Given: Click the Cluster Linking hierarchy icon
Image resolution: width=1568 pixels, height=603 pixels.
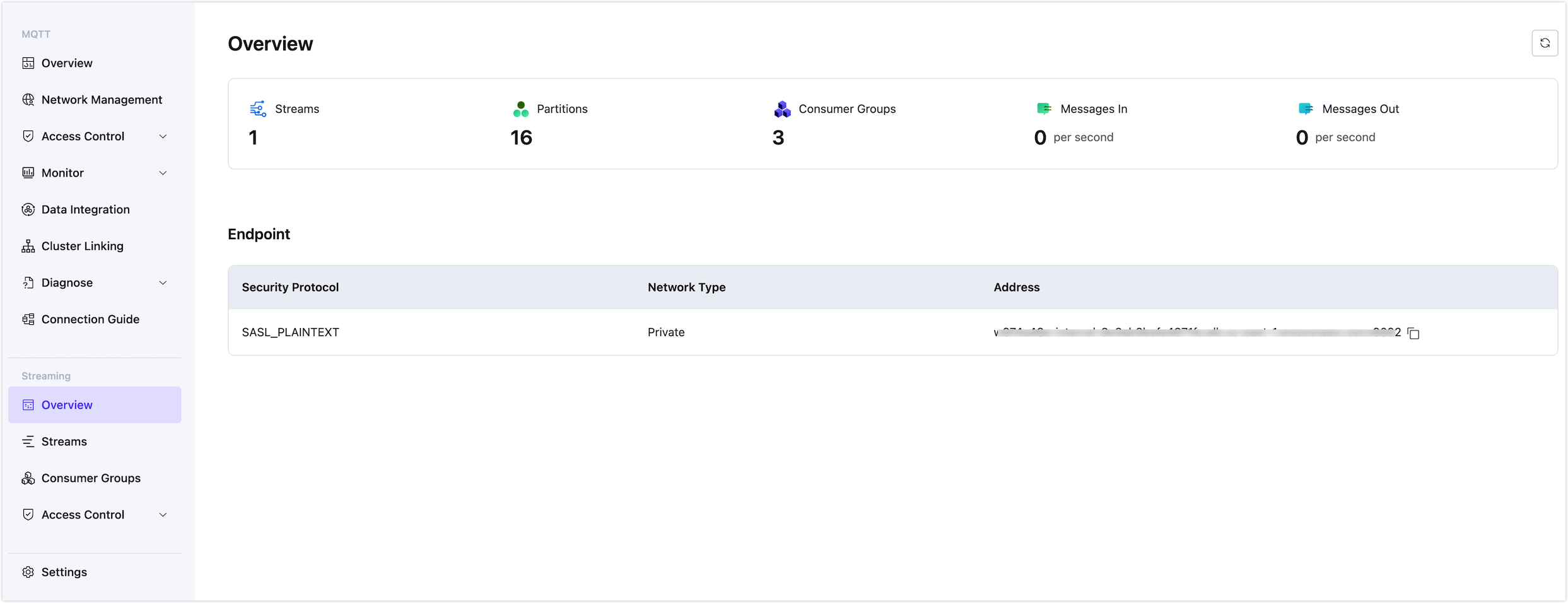Looking at the screenshot, I should [x=28, y=246].
